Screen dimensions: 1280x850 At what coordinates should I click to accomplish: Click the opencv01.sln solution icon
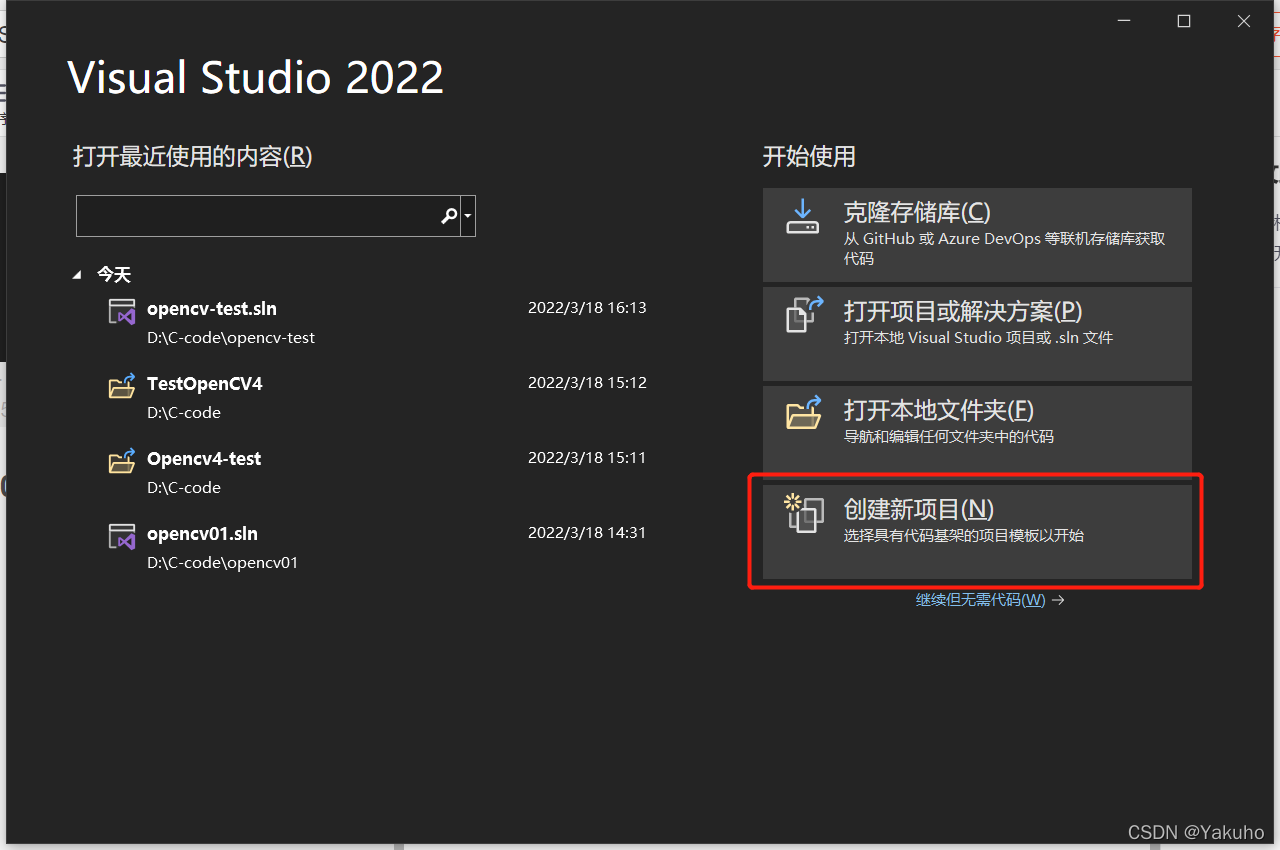pos(122,536)
